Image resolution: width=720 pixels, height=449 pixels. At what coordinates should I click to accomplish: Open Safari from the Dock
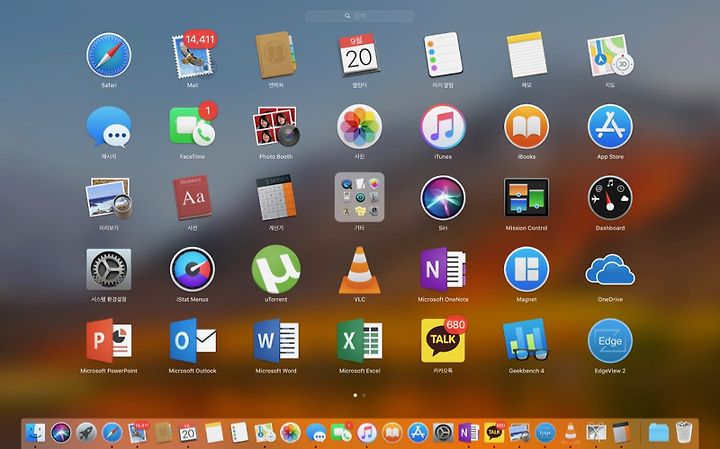tap(112, 432)
